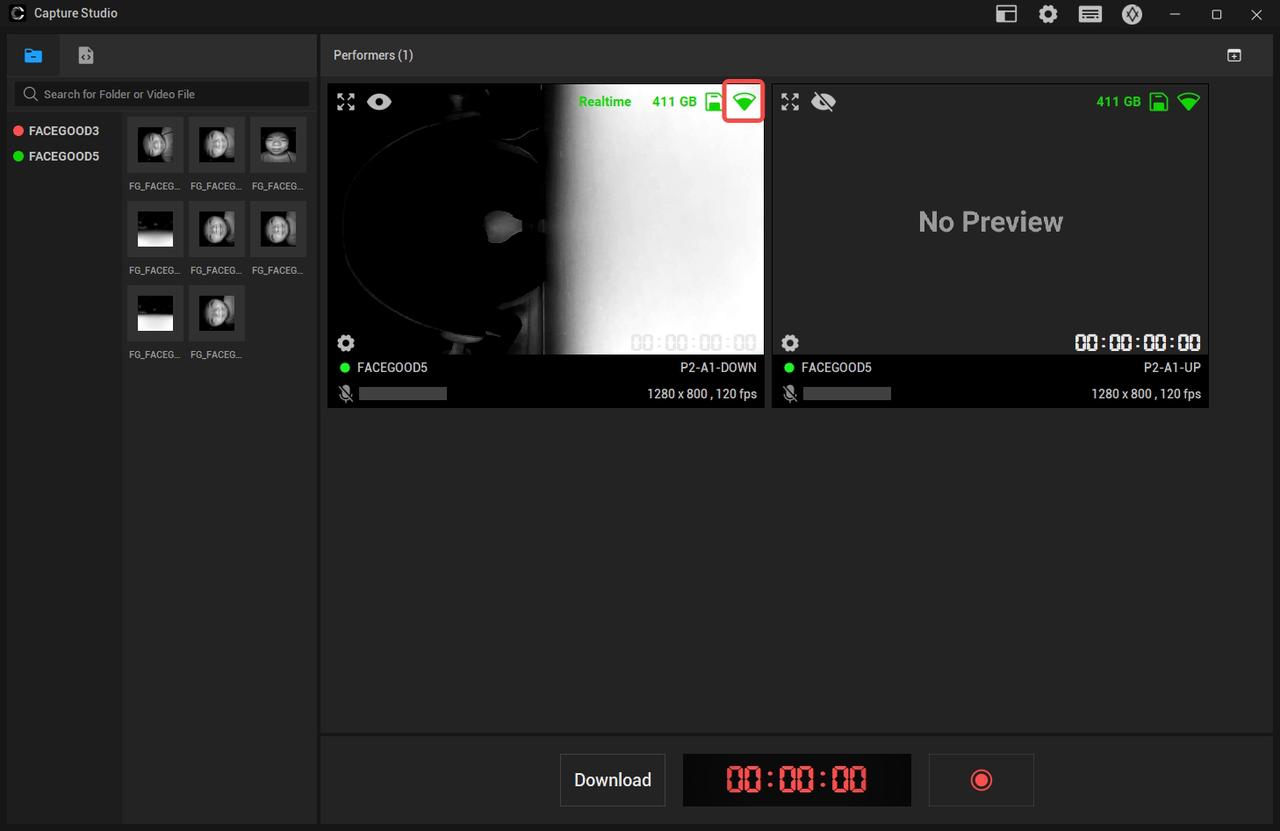Click the Wi-Fi signal icon on P2-A1-UP
The width and height of the screenshot is (1280, 831).
click(x=1188, y=101)
